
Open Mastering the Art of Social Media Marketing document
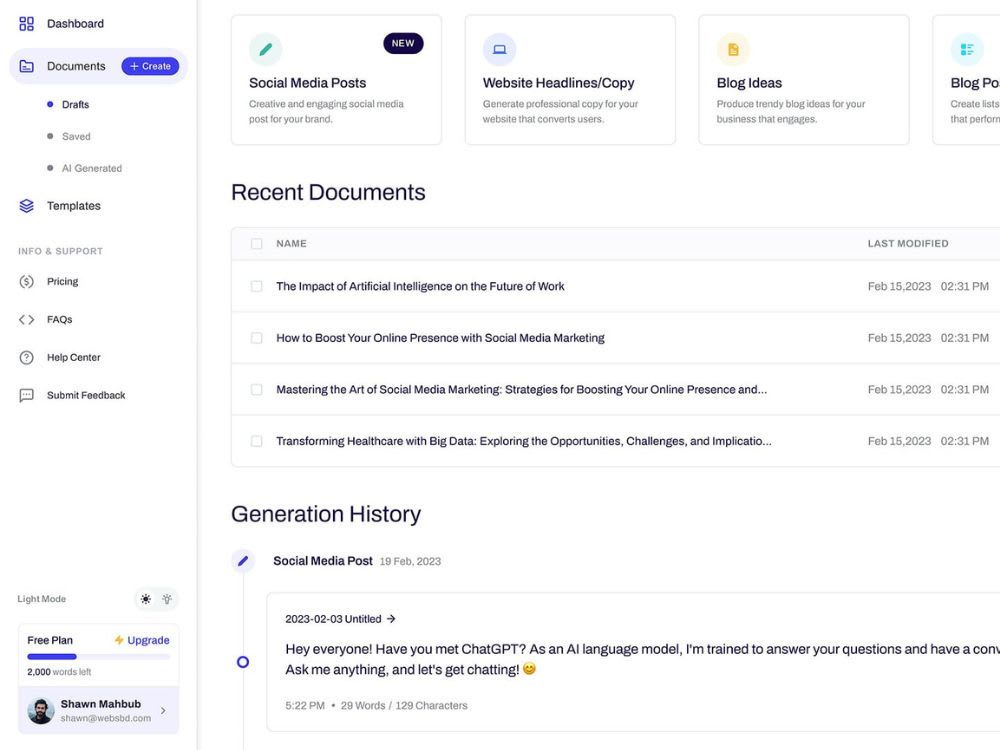click(x=522, y=390)
